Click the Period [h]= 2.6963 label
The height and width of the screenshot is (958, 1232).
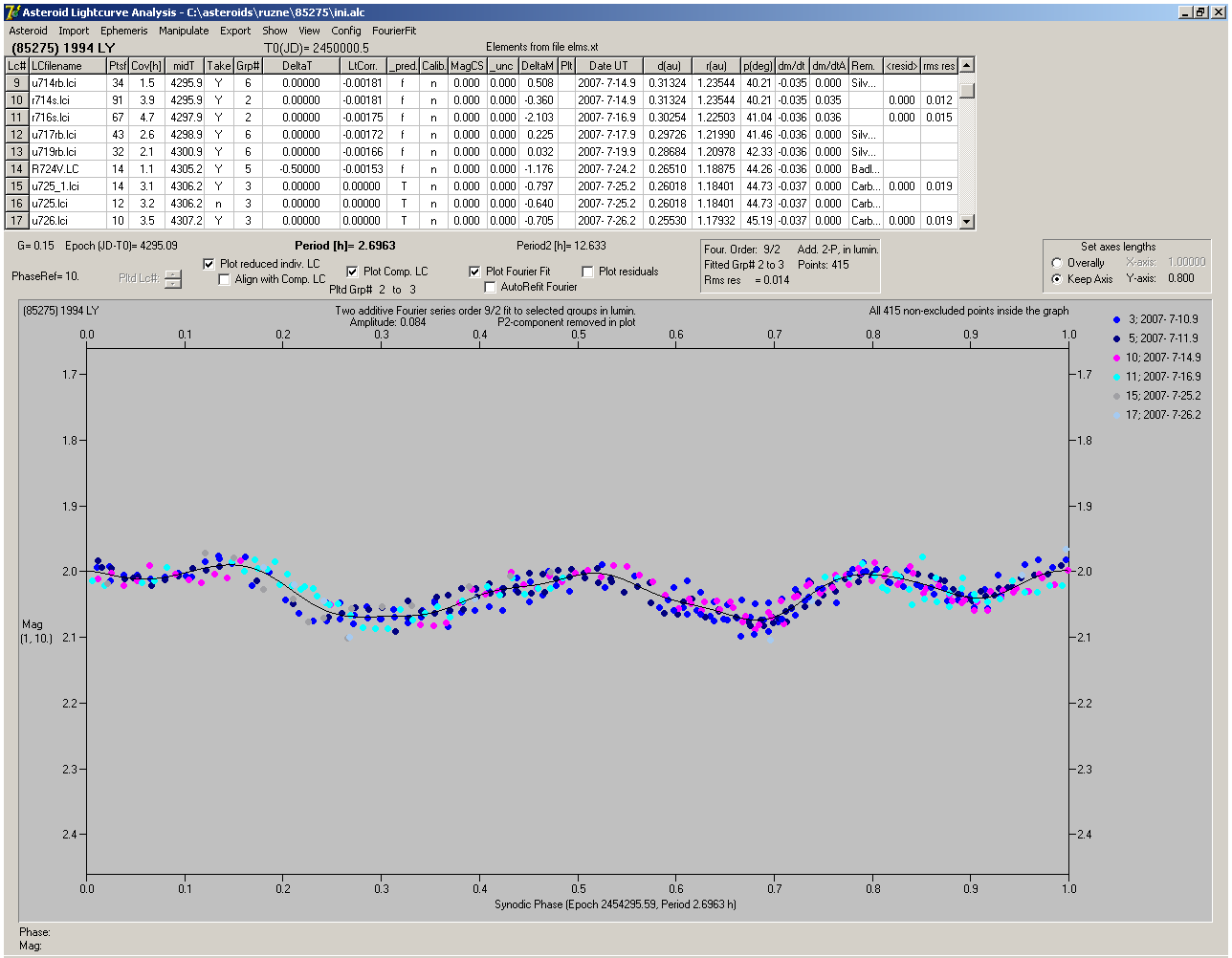tap(344, 246)
